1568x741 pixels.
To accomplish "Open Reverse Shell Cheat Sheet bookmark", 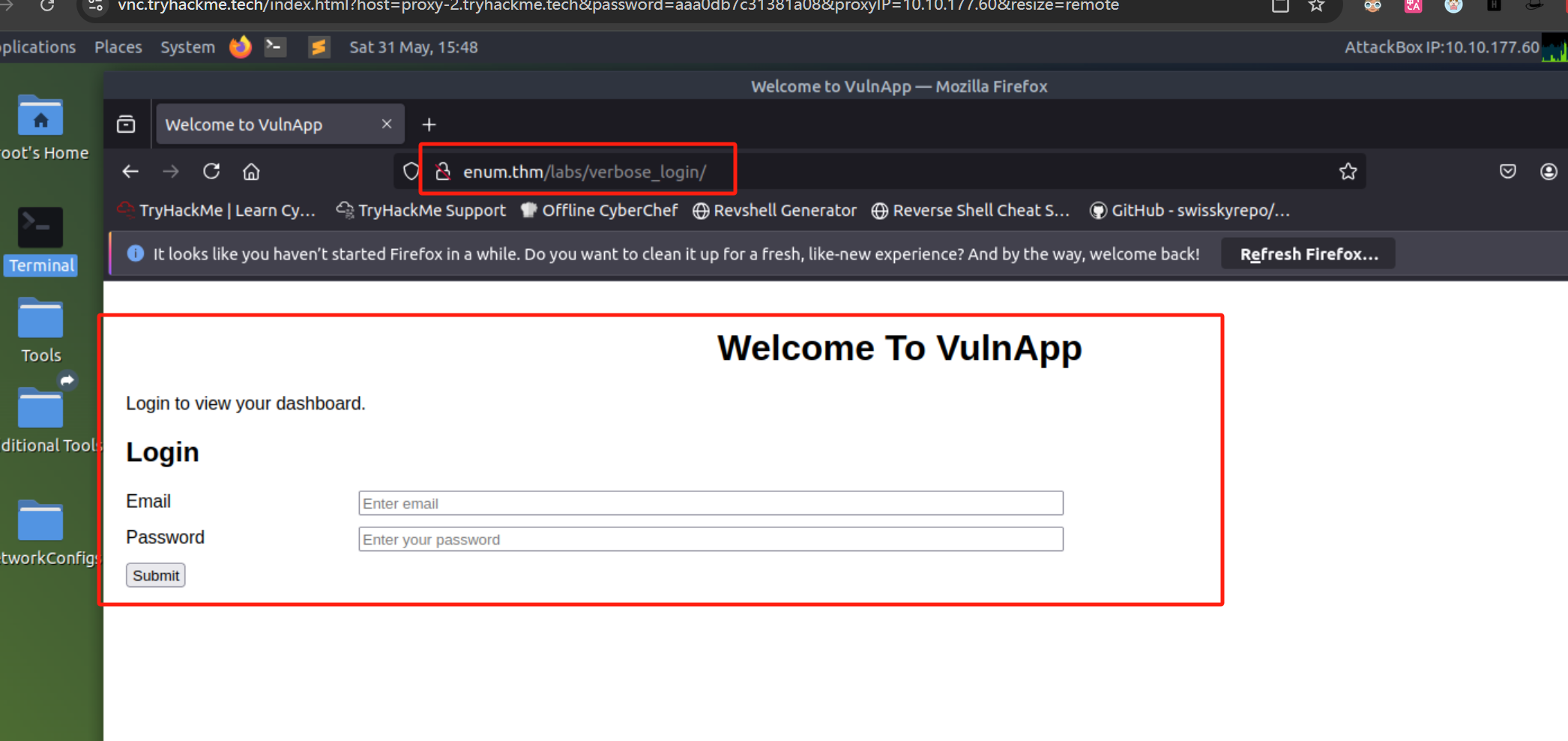I will point(971,211).
